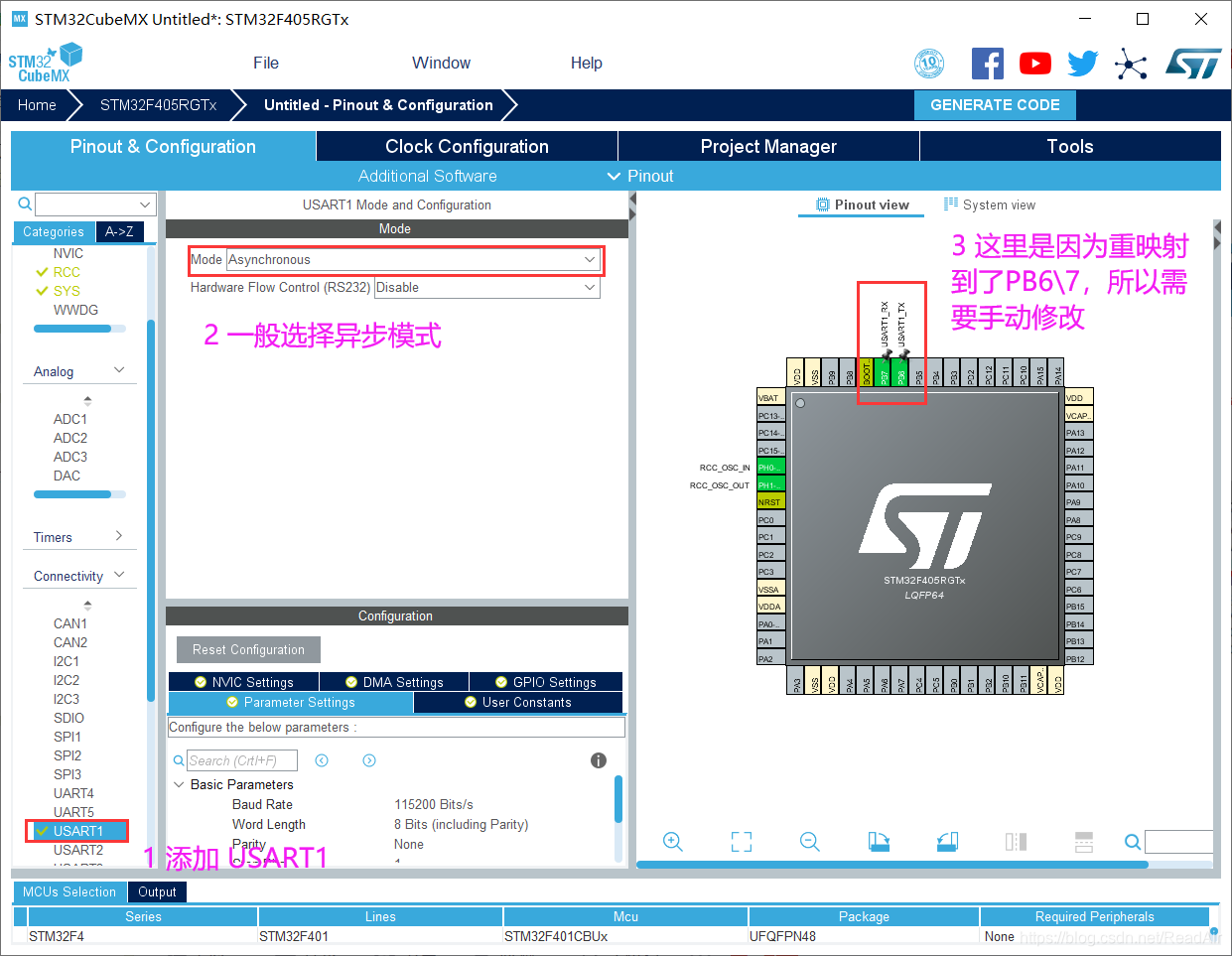Collapse the Analog category
The height and width of the screenshot is (956, 1232).
(119, 370)
